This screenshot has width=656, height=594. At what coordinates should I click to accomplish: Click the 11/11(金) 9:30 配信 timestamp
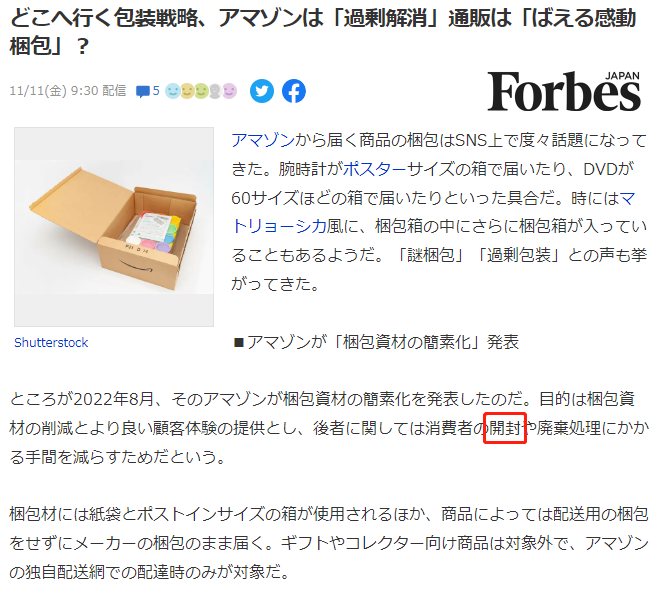click(x=68, y=91)
